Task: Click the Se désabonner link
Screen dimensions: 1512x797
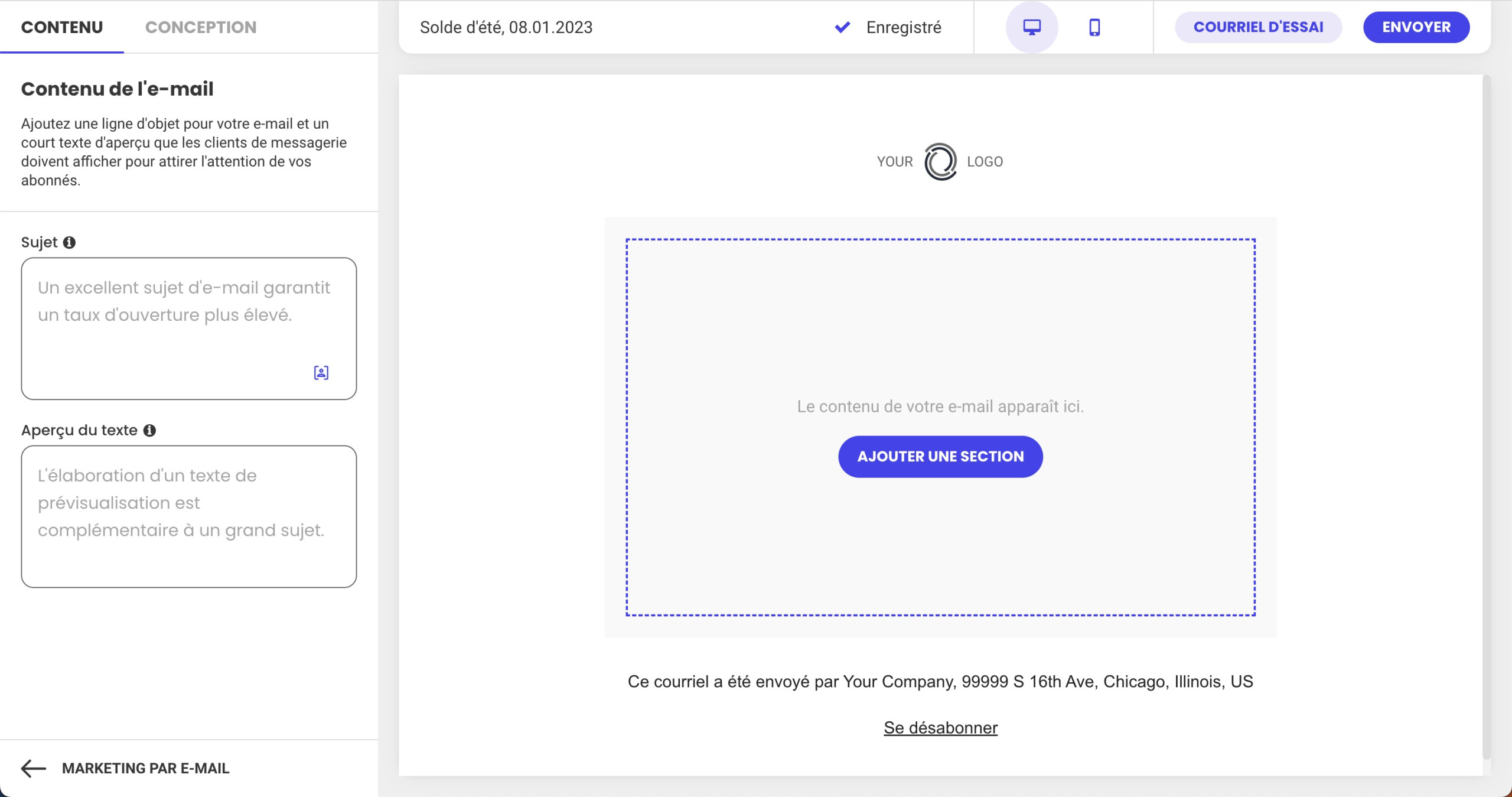Action: click(941, 728)
